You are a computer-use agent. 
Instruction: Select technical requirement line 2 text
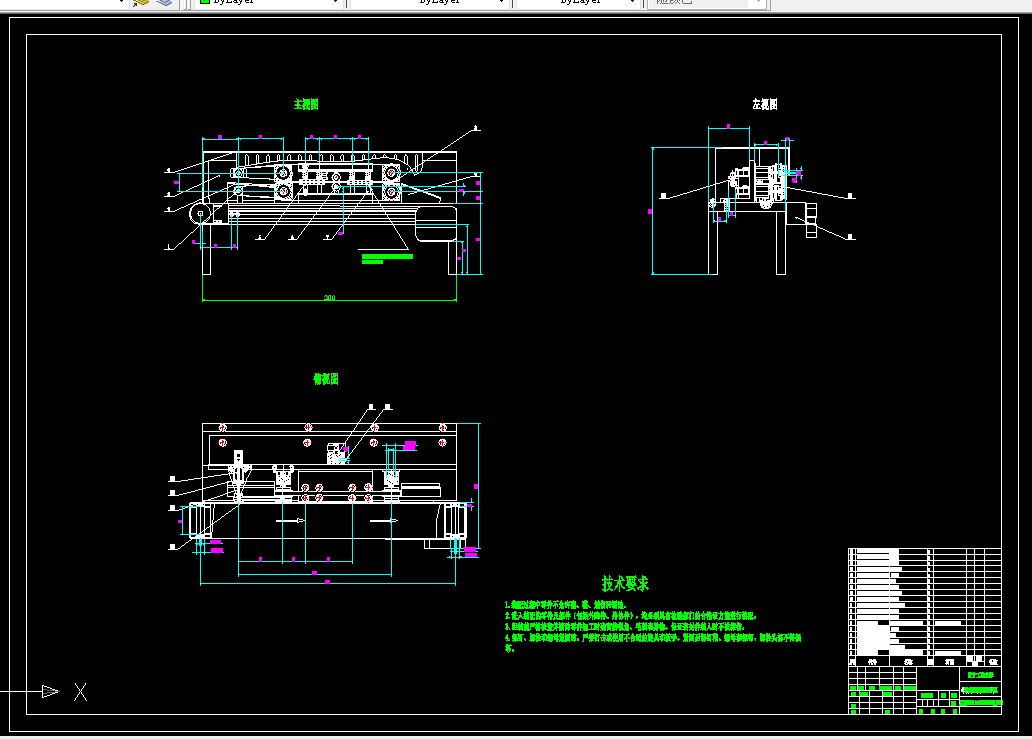[631, 615]
